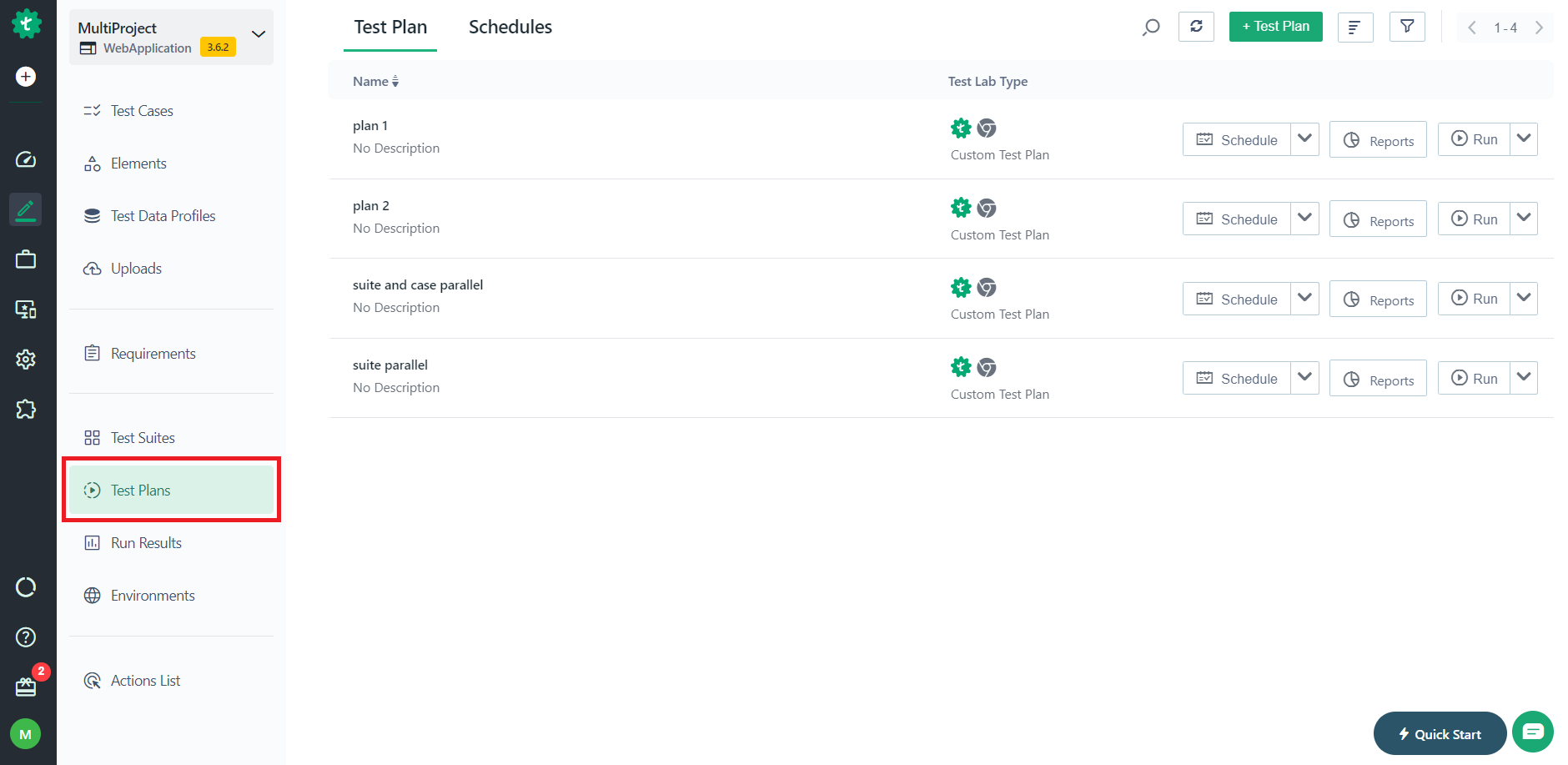Click the Testsigma logo icon
1568x765 pixels.
[27, 23]
